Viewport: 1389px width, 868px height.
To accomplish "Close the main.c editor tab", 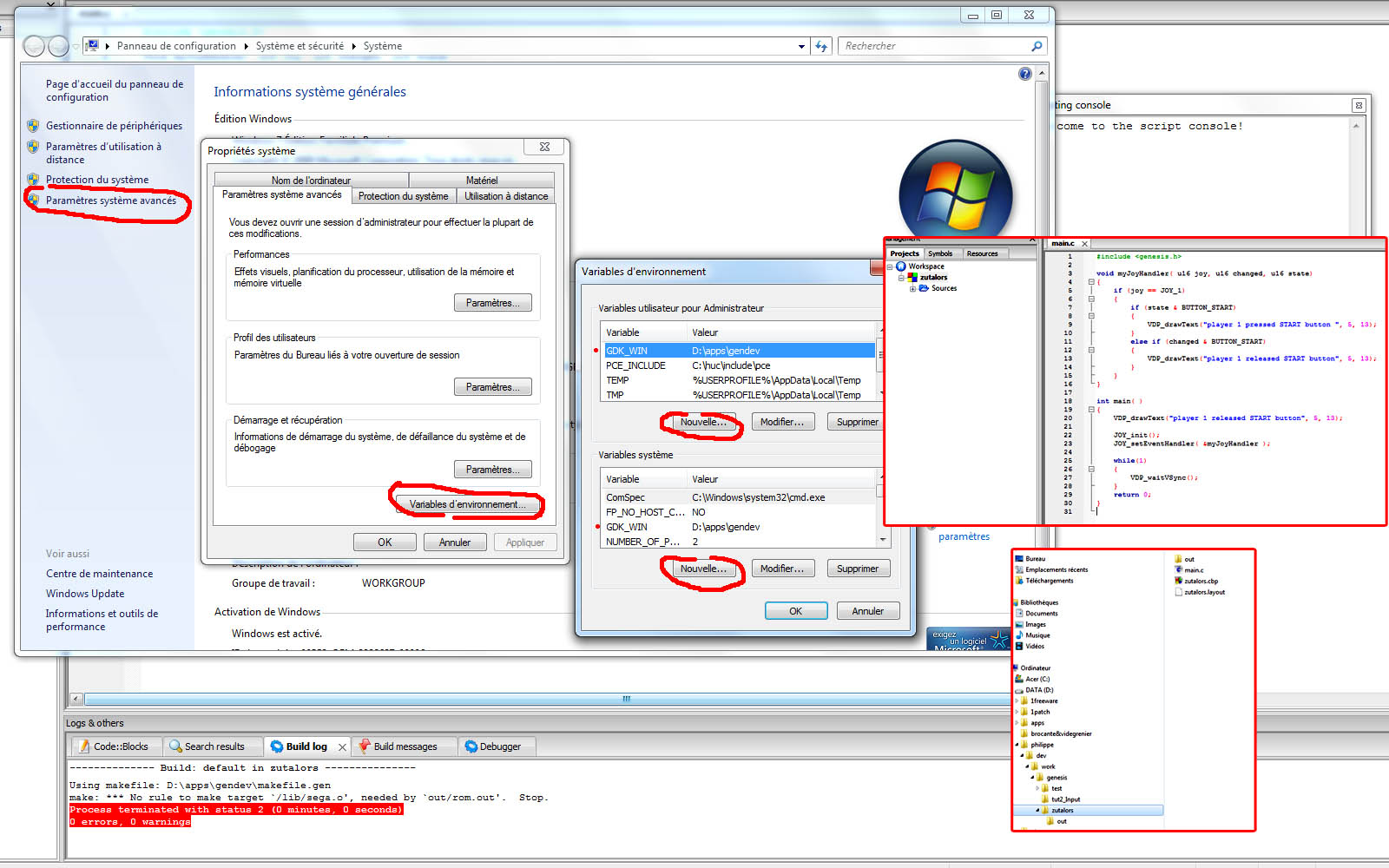I will tap(1085, 244).
